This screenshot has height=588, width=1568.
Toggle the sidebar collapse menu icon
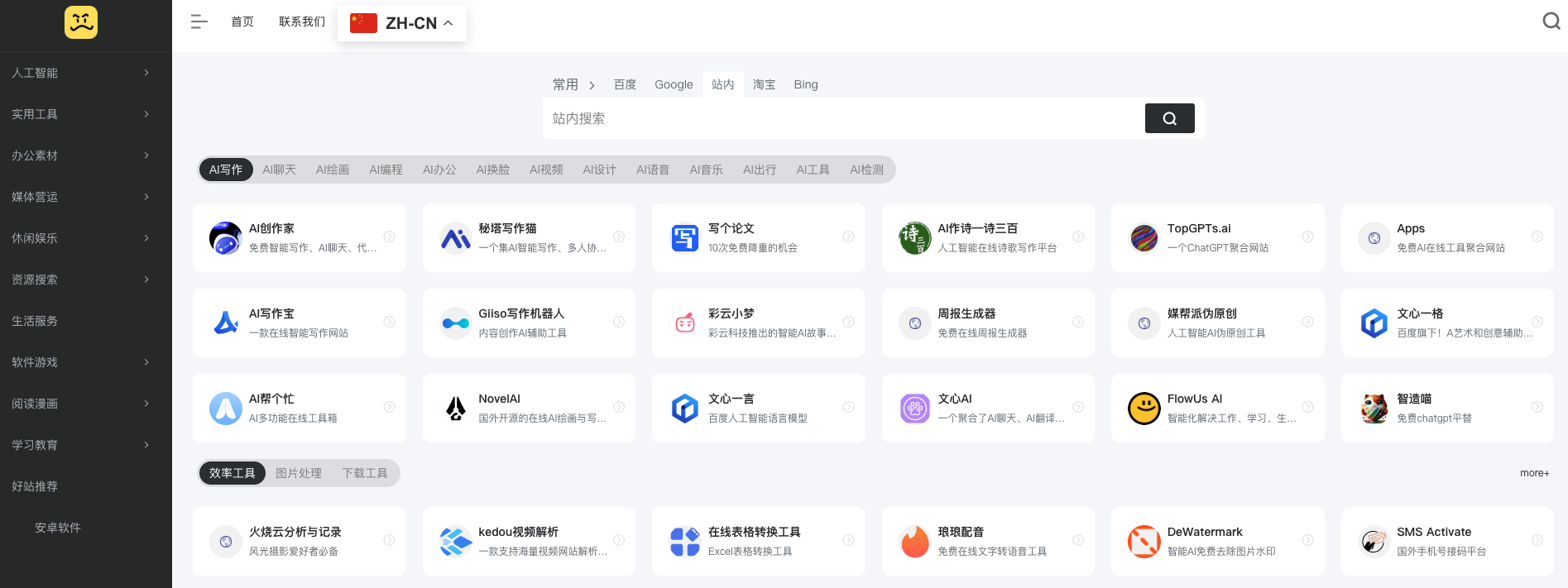pyautogui.click(x=199, y=22)
